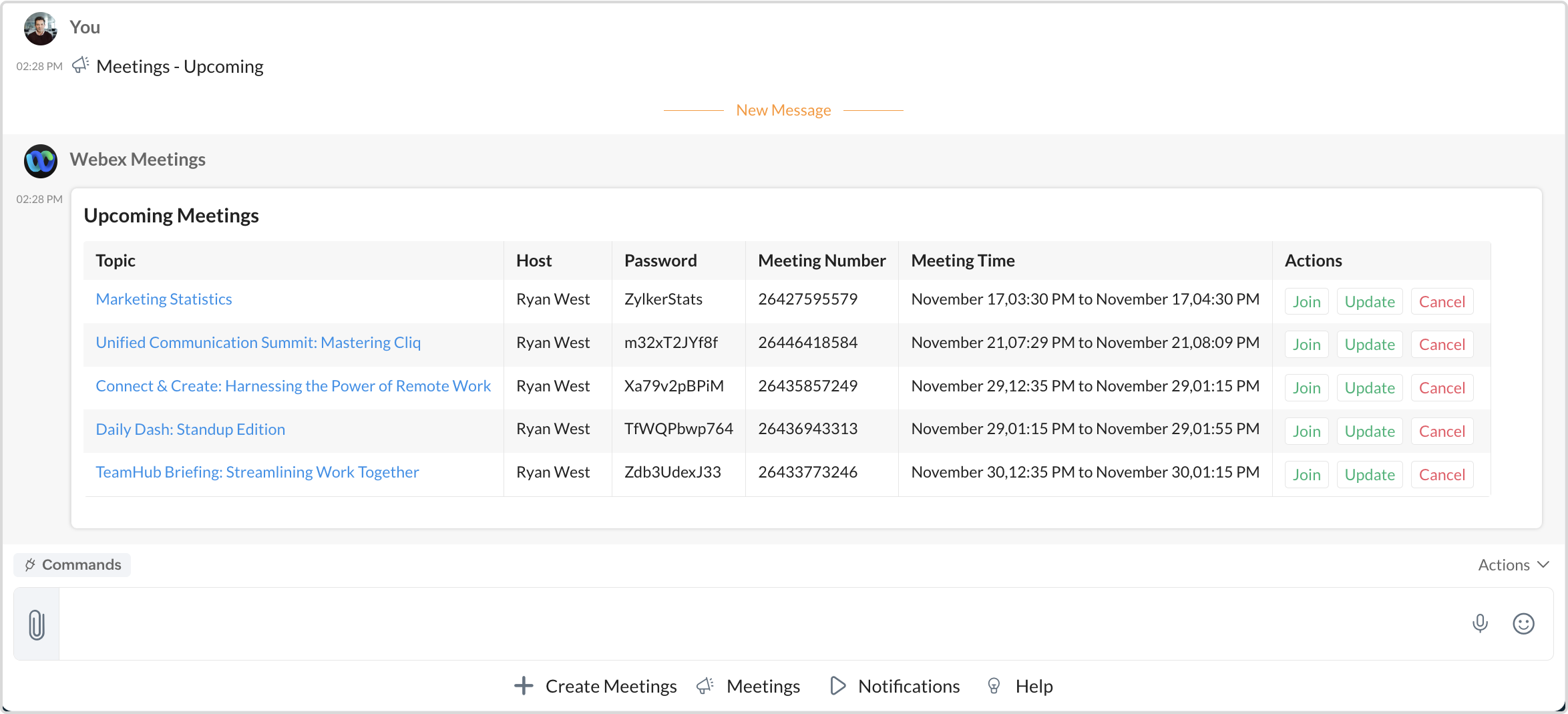The height and width of the screenshot is (714, 1568).
Task: Click the You sender name
Action: tap(85, 27)
